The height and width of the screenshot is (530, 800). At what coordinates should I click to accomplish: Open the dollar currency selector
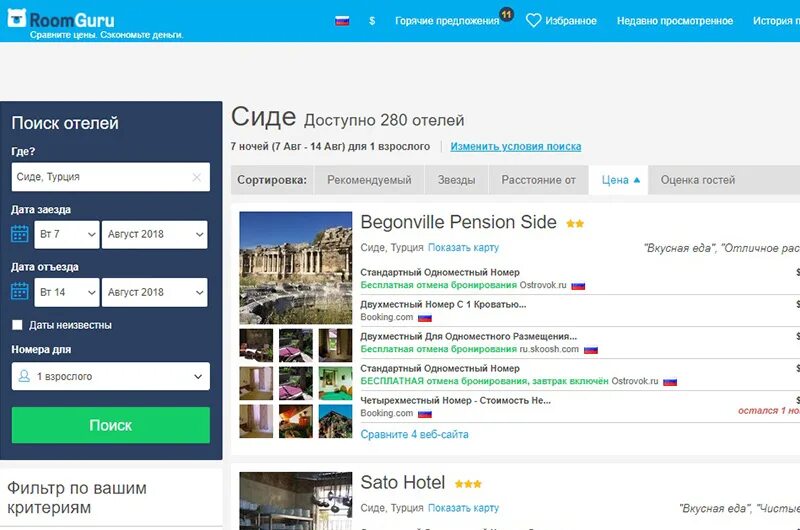(372, 21)
